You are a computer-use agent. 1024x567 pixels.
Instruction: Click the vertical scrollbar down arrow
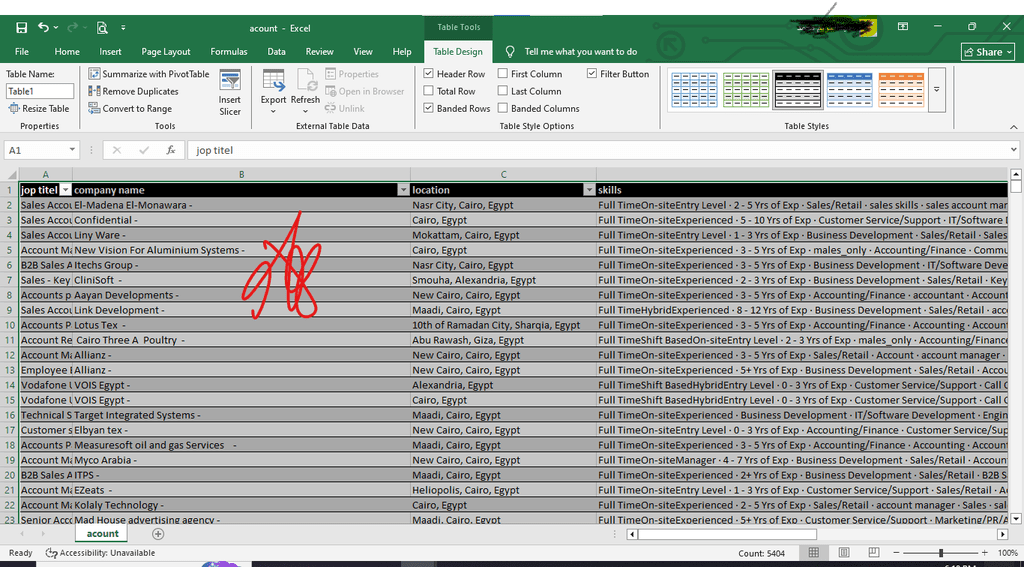tap(1016, 519)
